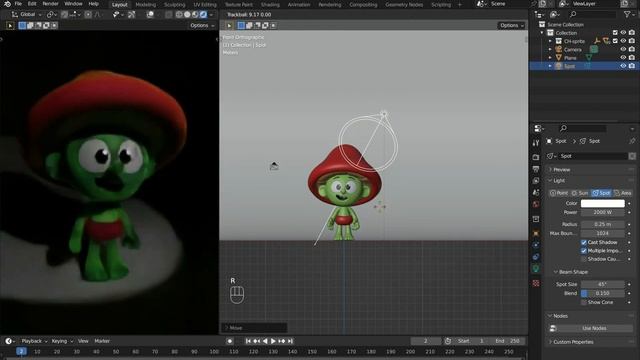Open the Help menu
Screen dimensions: 640x360
pos(94,4)
